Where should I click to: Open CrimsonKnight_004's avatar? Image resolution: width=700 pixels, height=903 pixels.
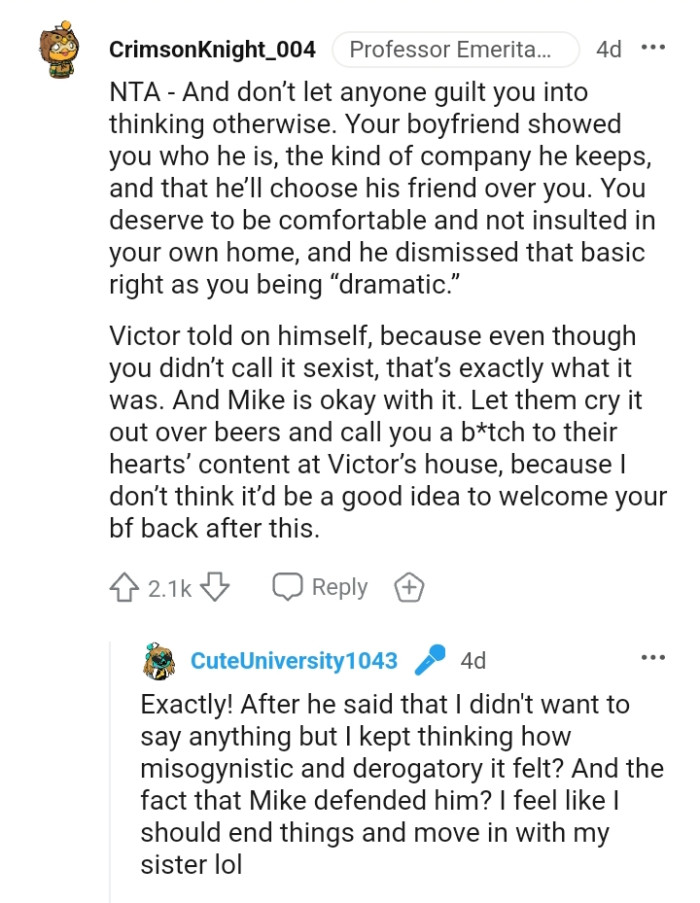tap(60, 46)
